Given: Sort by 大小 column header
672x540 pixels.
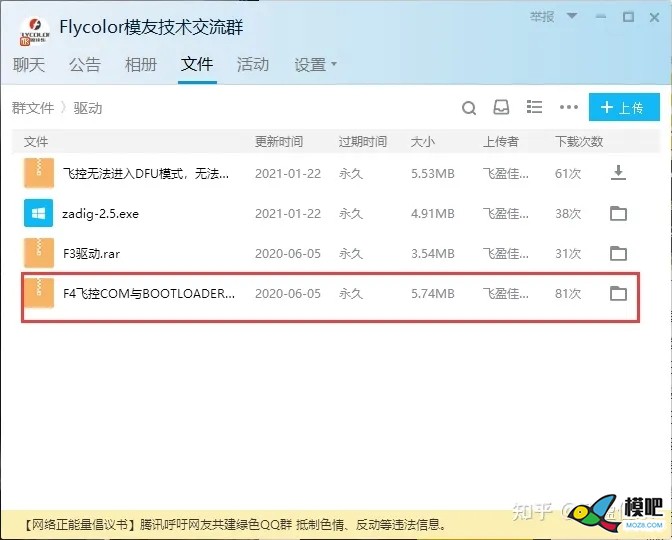Looking at the screenshot, I should 423,141.
